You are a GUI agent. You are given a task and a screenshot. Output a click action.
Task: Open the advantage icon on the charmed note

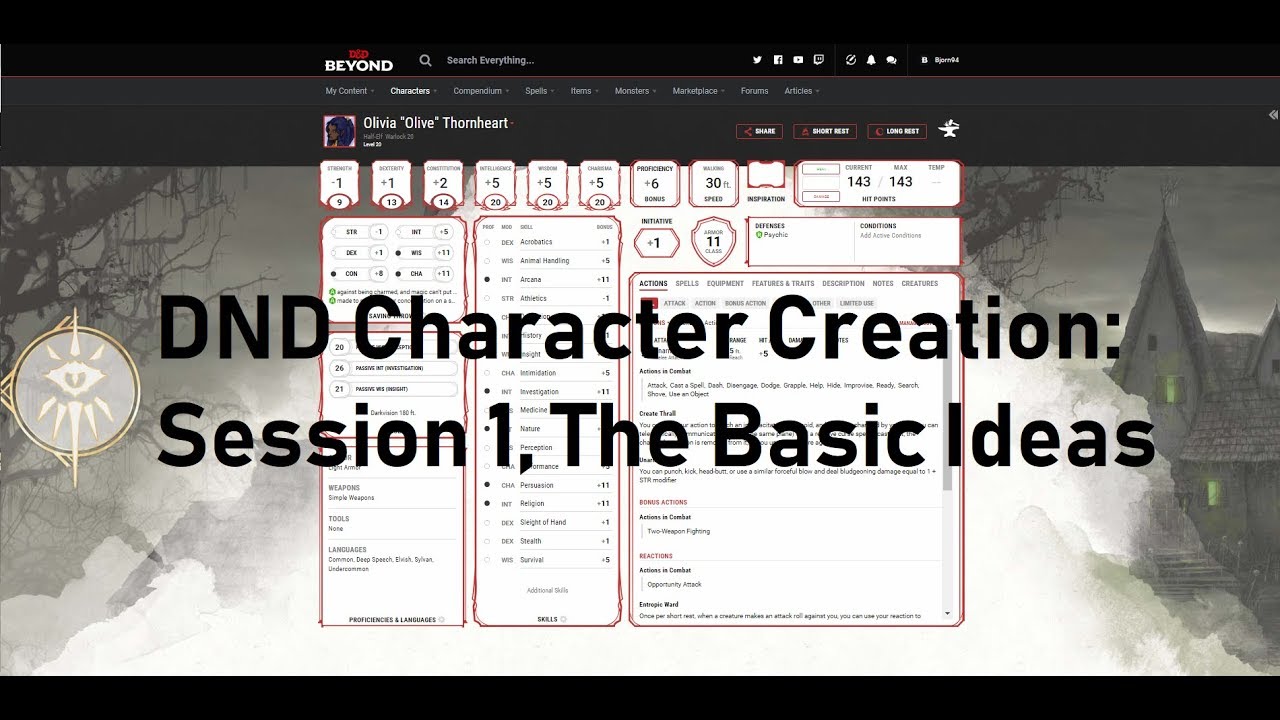pos(332,292)
